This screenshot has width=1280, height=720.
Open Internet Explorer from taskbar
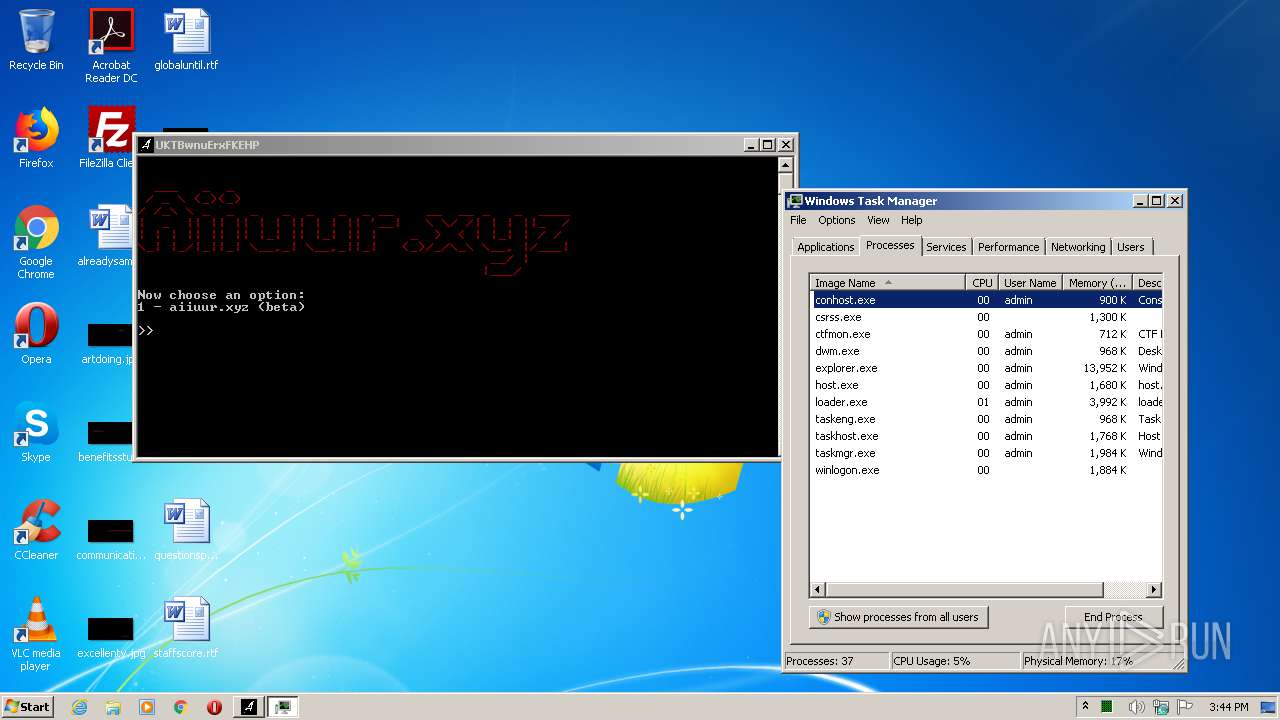tap(79, 707)
